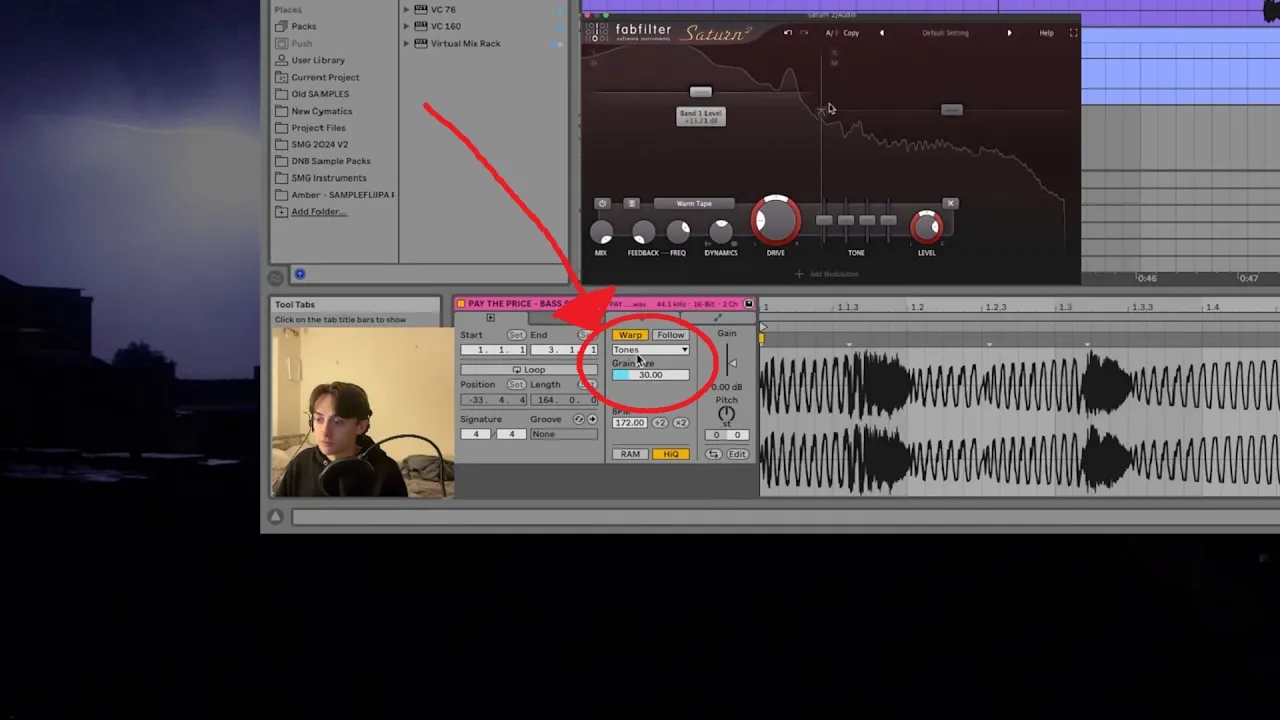Double the tempo with ×2

pyautogui.click(x=680, y=423)
